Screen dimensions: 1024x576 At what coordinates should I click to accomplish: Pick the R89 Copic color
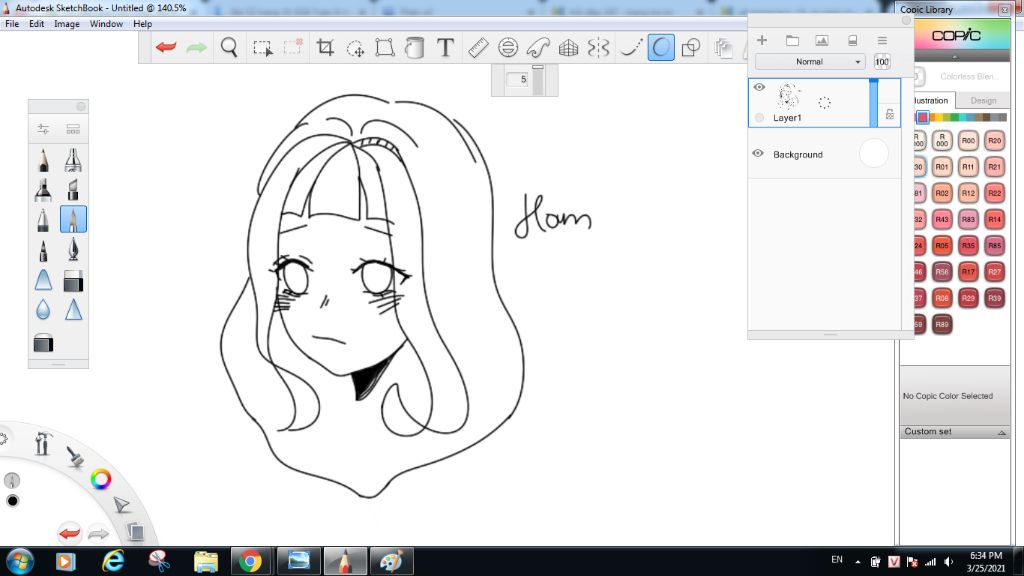tap(942, 324)
